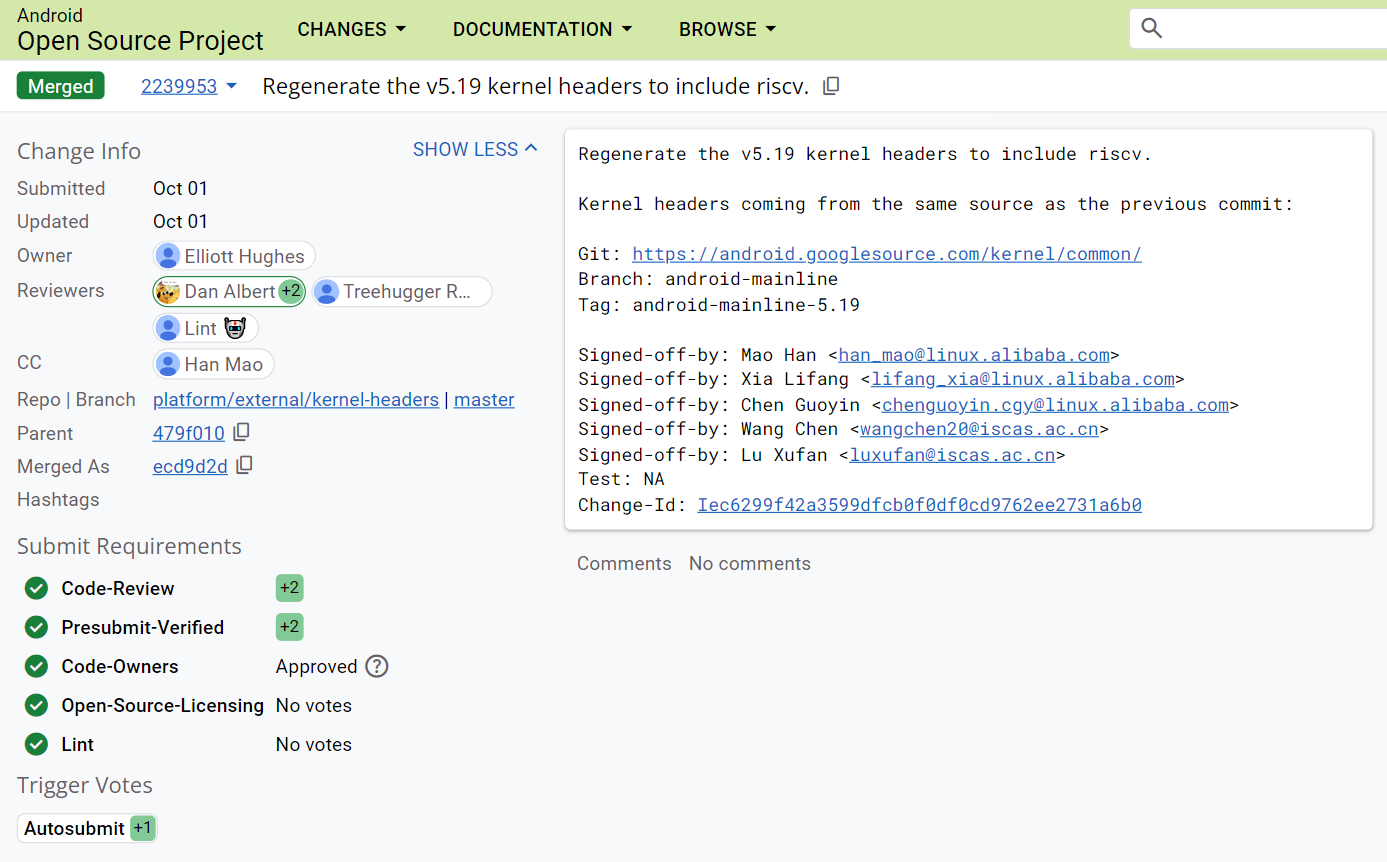This screenshot has width=1387, height=862.
Task: Open platform/external/kernel-headers repo link
Action: pyautogui.click(x=295, y=400)
